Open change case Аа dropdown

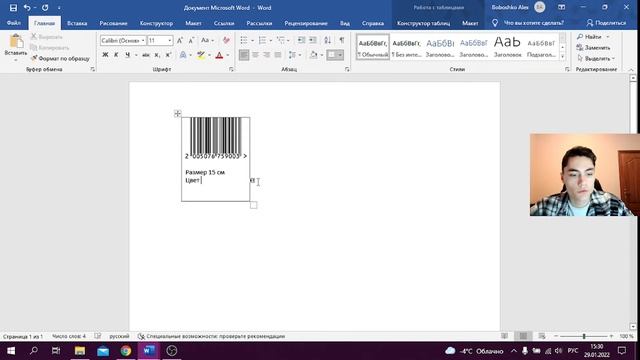tap(207, 40)
